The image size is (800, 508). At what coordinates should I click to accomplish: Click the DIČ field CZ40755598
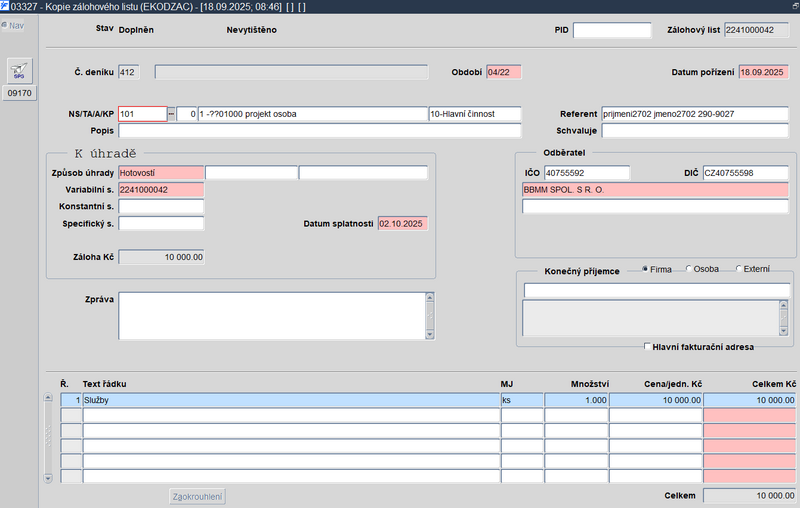click(745, 173)
